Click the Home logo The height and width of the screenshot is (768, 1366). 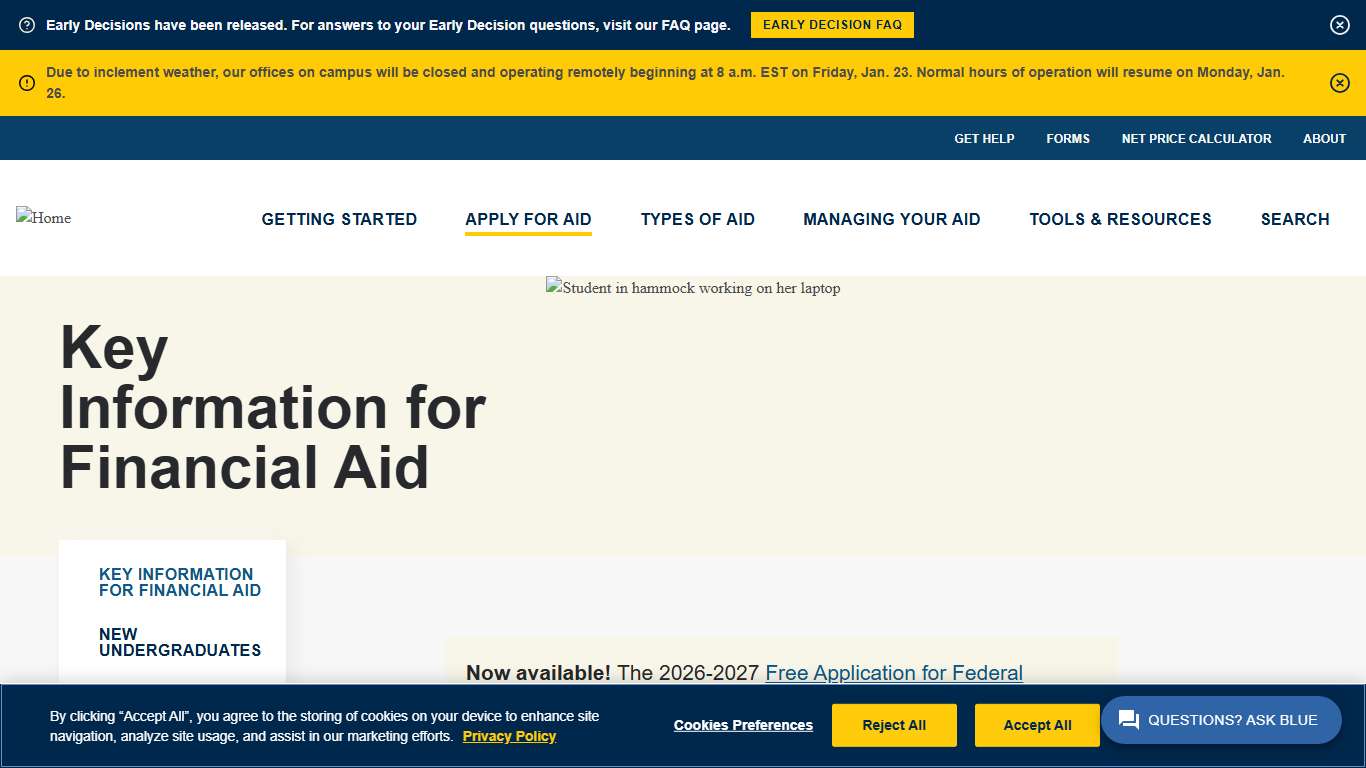tap(43, 218)
